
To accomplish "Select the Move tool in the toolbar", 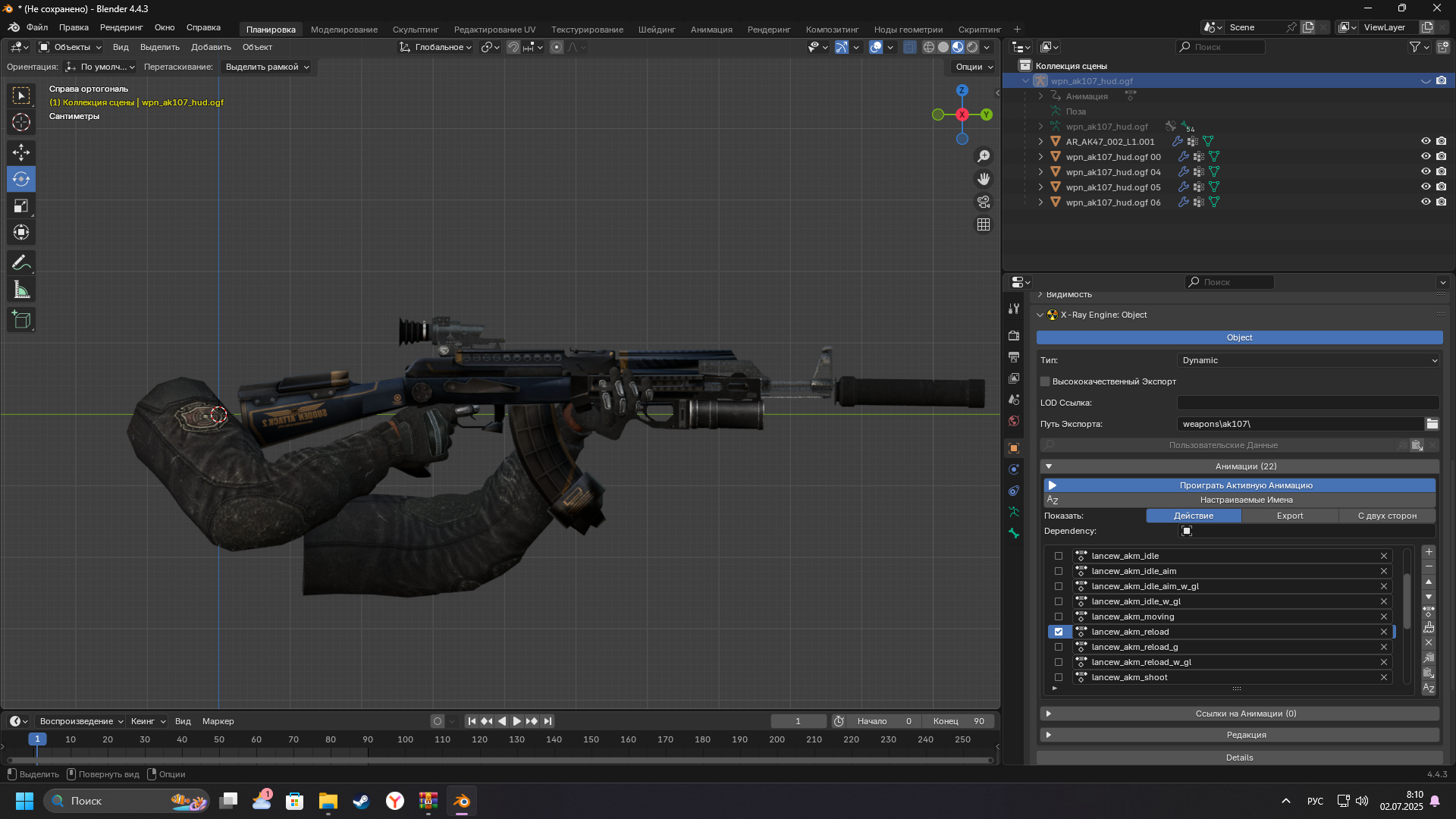I will click(21, 152).
